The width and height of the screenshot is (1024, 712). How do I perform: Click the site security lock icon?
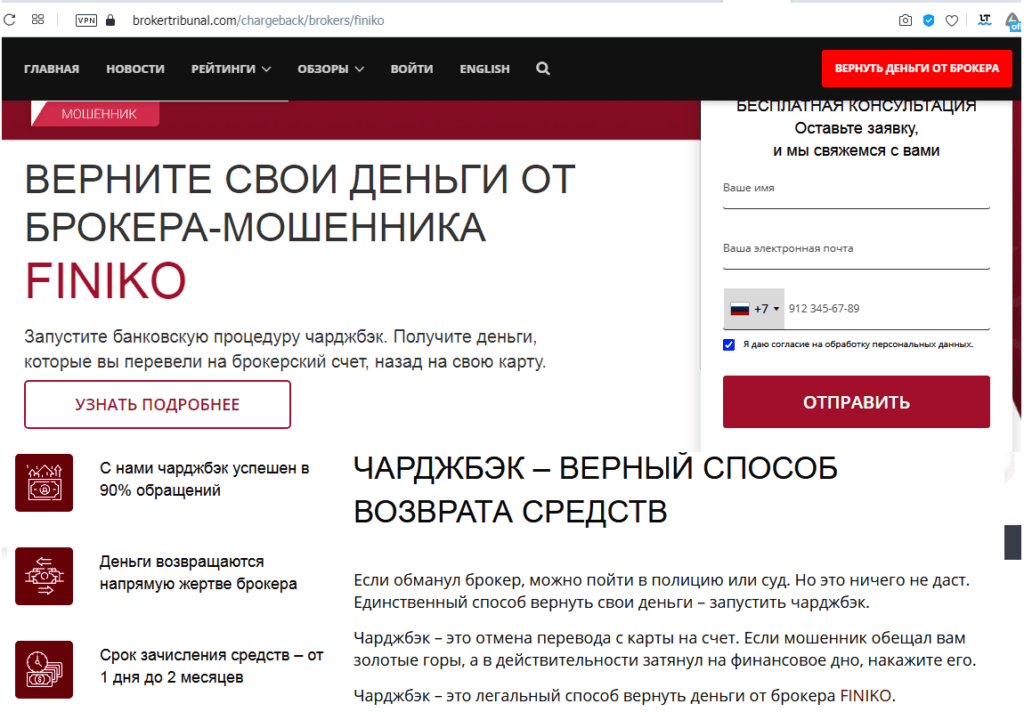click(110, 19)
